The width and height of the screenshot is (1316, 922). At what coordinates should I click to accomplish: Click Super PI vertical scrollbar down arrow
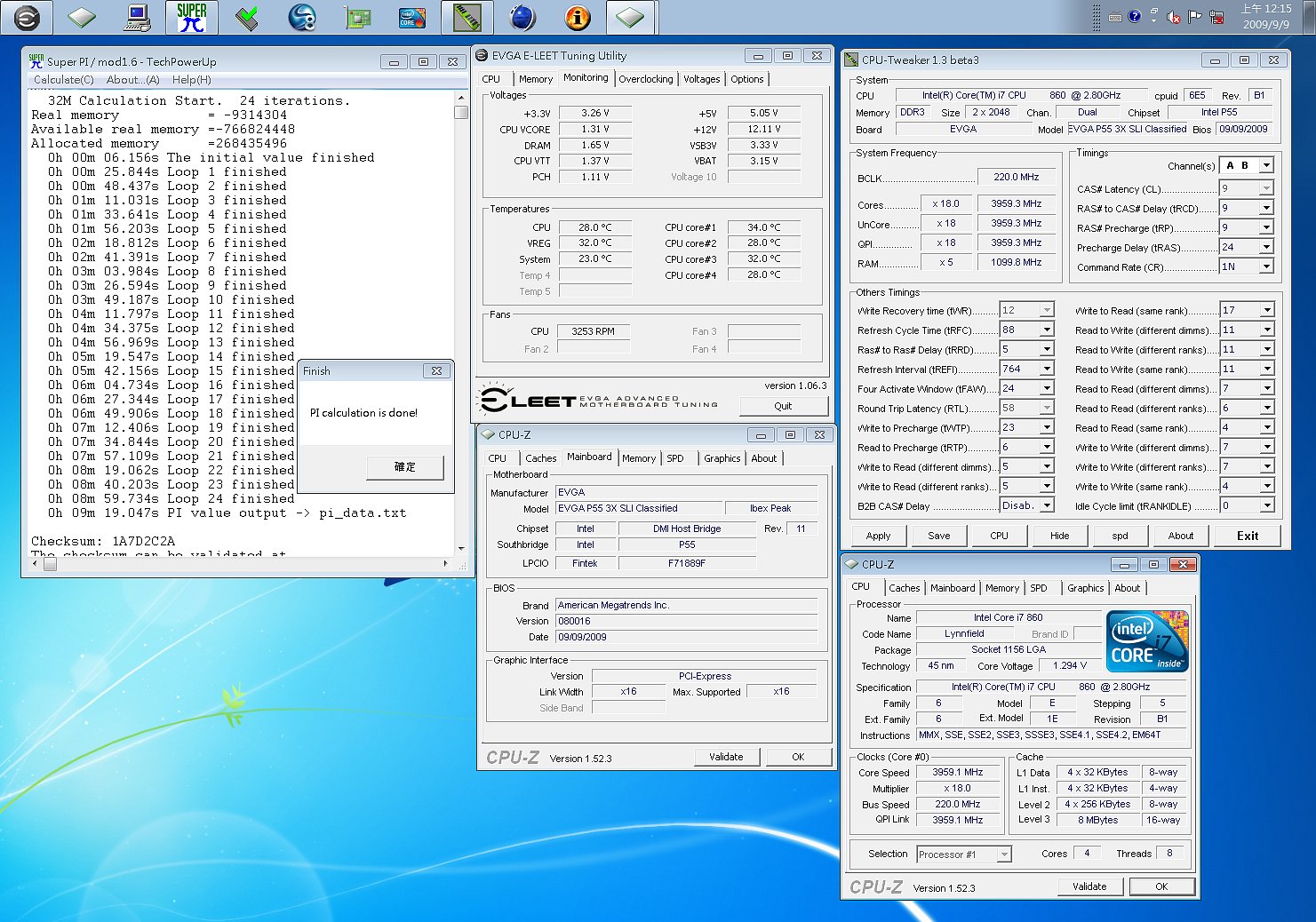460,549
